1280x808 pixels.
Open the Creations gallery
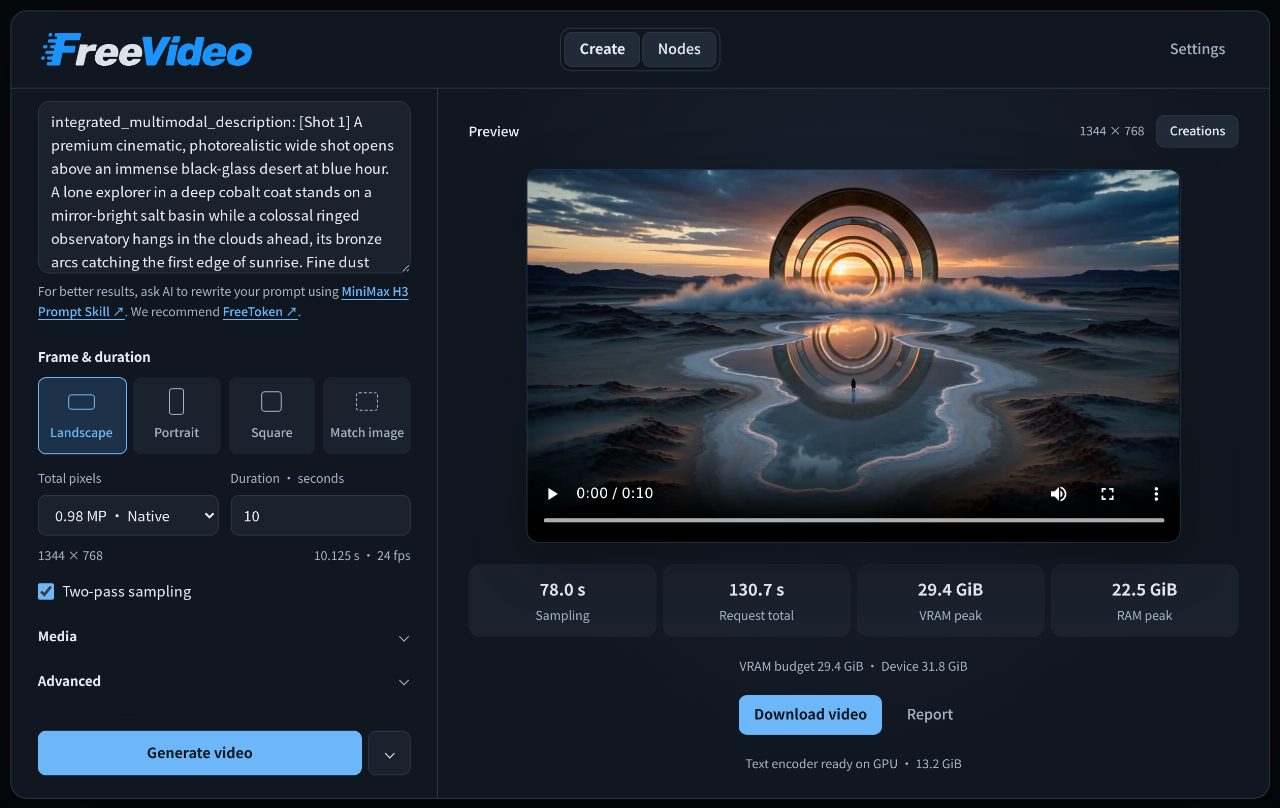1197,131
